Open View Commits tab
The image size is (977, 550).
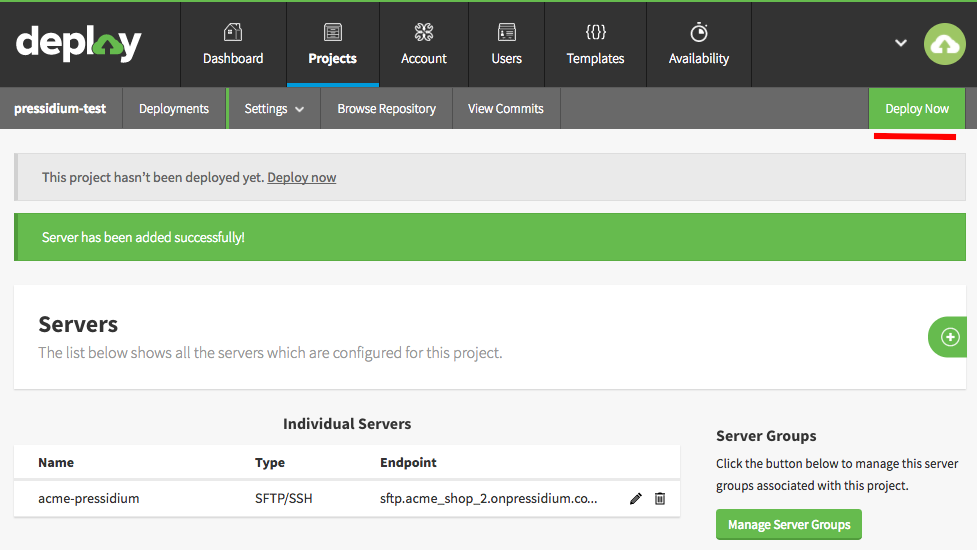506,108
